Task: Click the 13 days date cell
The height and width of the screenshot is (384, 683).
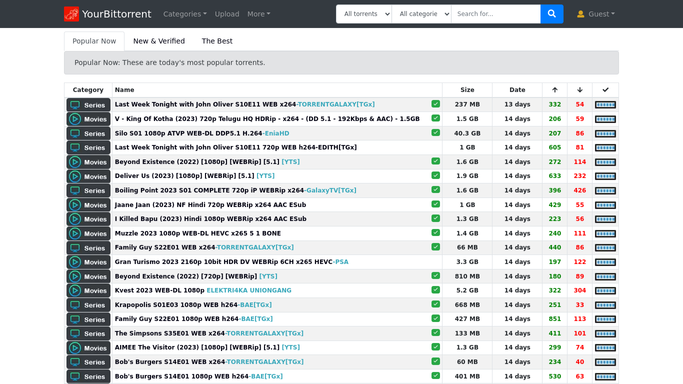Action: [x=517, y=104]
